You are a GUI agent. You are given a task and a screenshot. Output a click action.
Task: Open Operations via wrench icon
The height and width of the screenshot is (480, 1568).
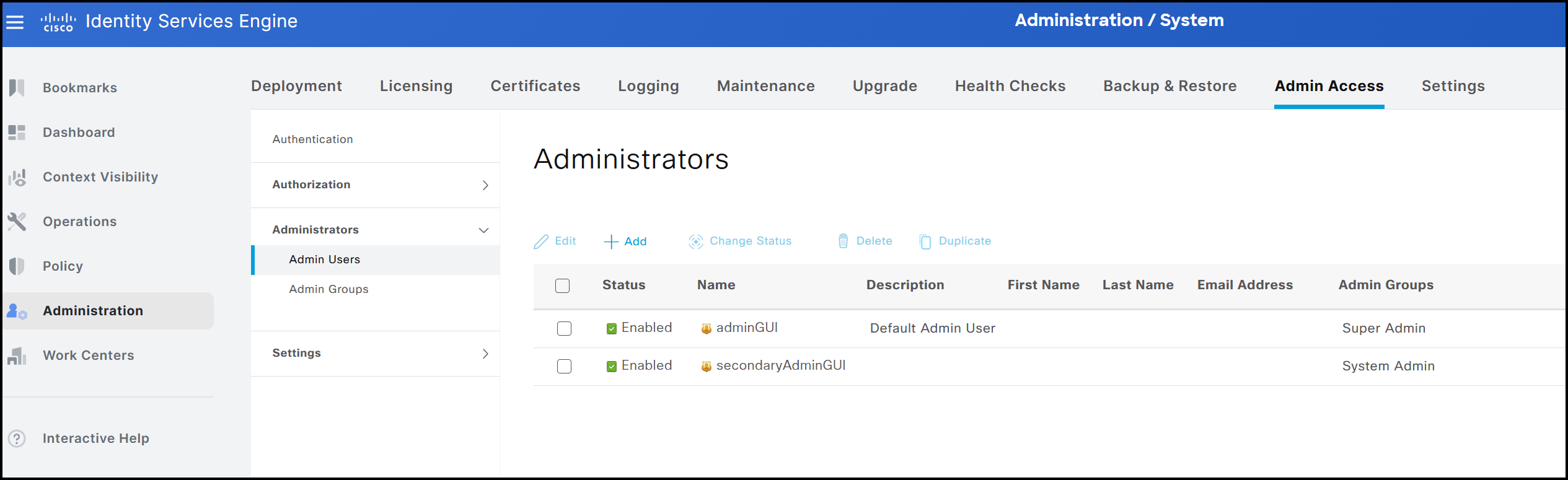(17, 222)
